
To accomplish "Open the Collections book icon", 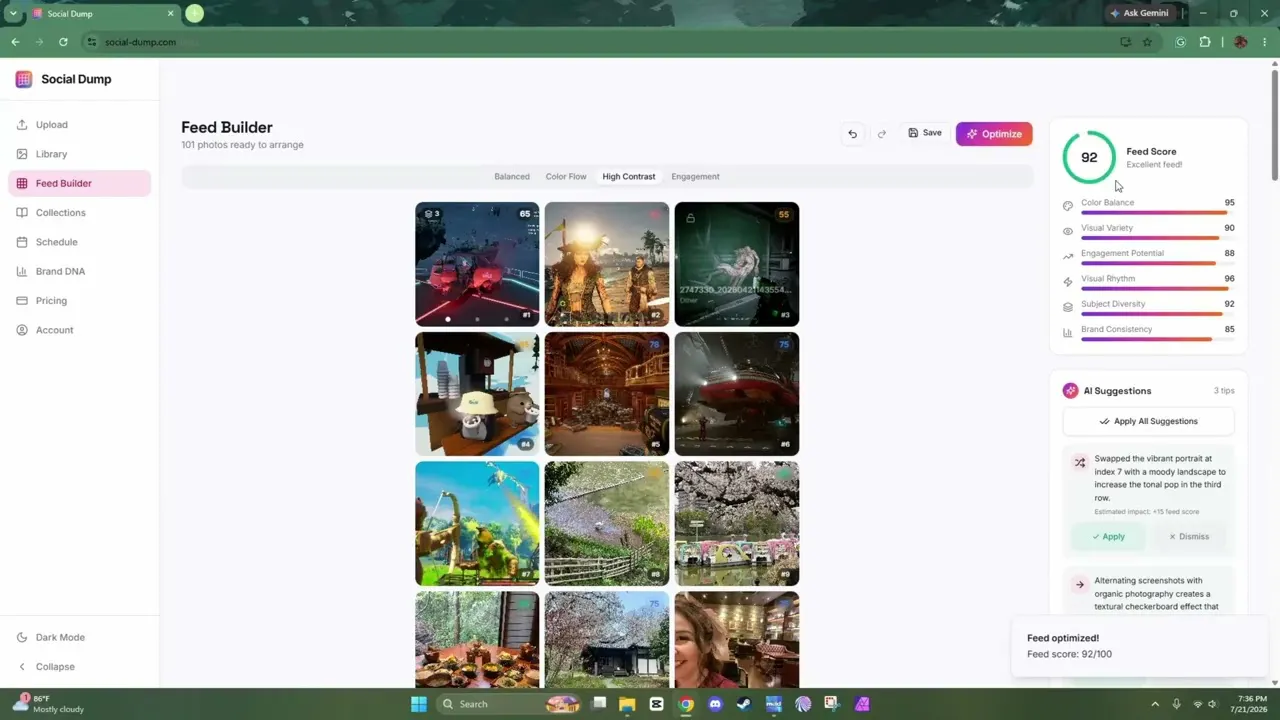I will (x=22, y=213).
